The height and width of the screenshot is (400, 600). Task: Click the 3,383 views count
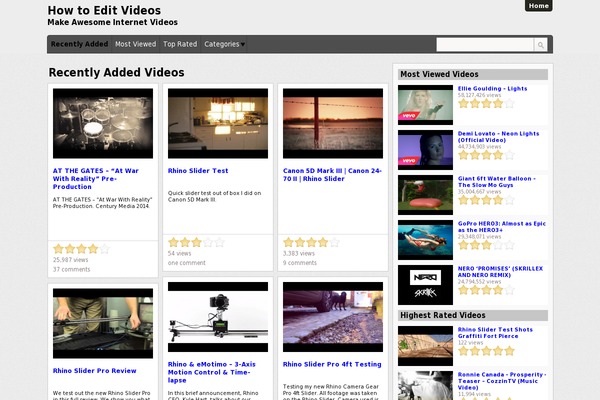pos(298,253)
